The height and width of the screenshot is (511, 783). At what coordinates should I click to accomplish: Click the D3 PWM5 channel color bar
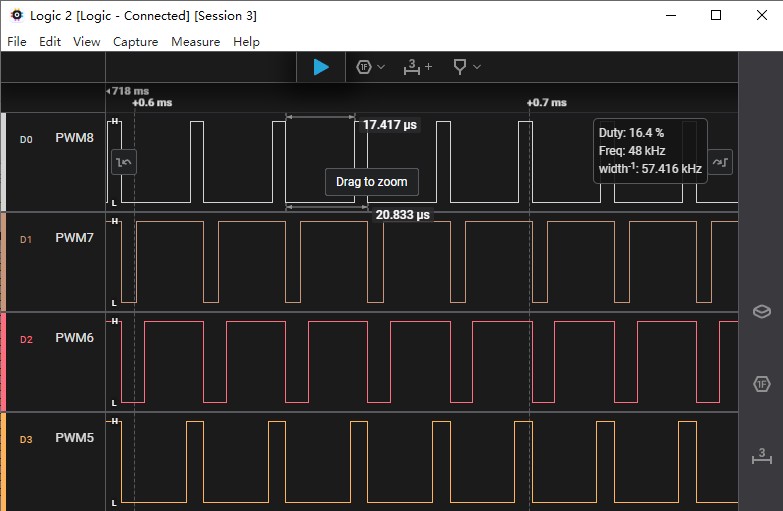(x=3, y=462)
